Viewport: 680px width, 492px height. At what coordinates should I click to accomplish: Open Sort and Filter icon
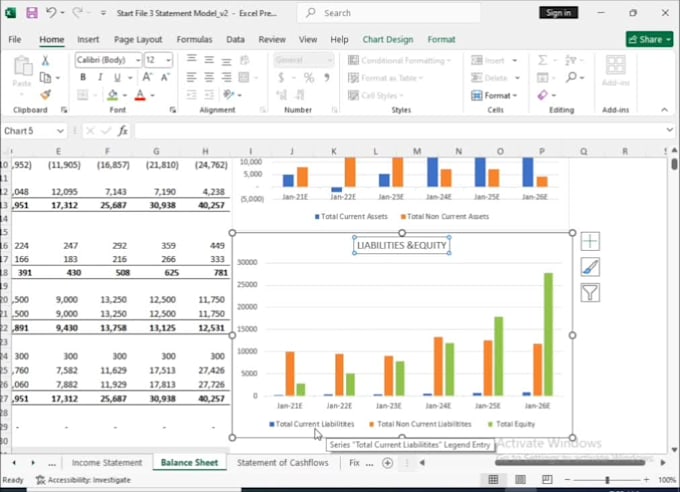571,60
